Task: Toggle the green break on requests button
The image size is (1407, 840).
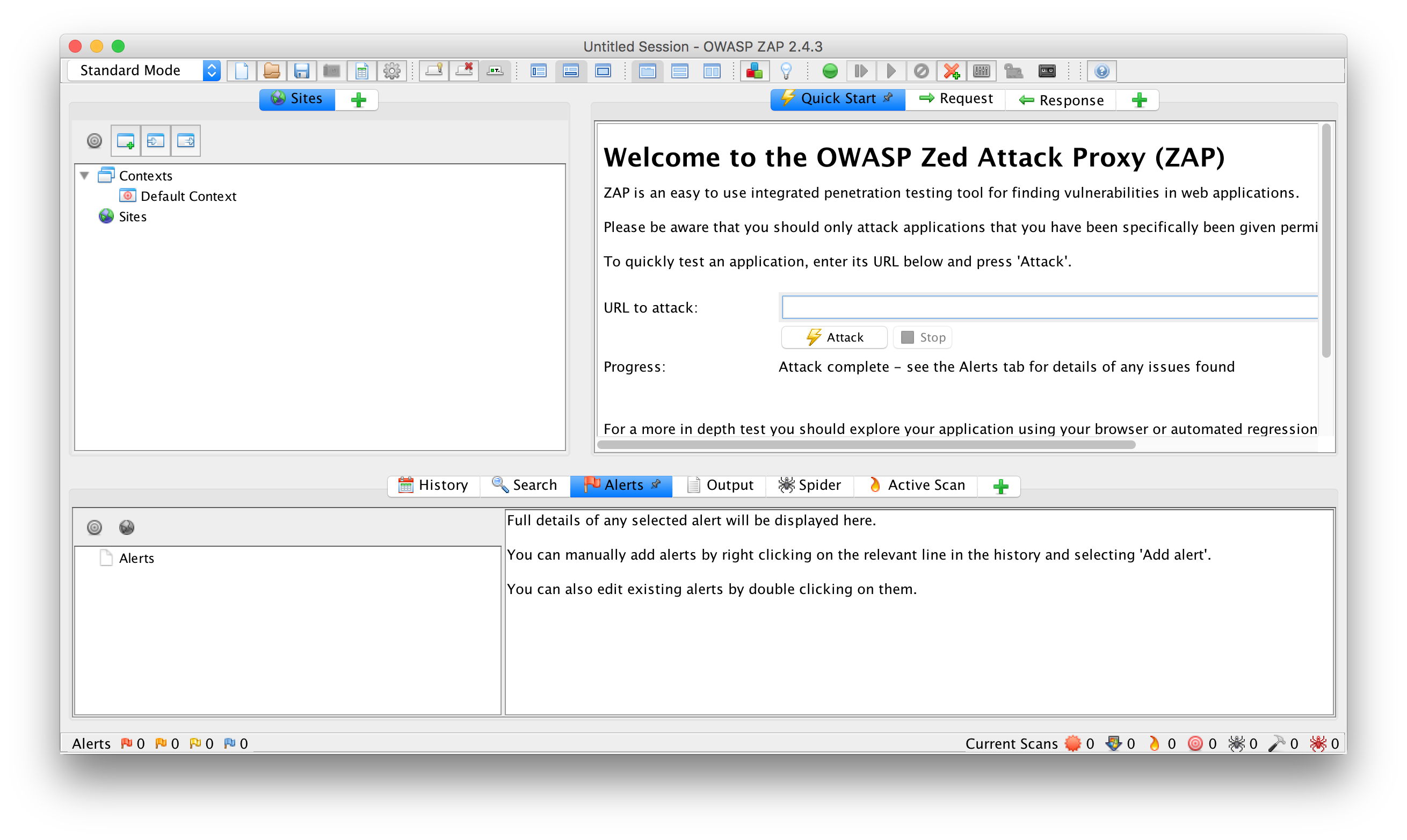Action: click(x=830, y=71)
